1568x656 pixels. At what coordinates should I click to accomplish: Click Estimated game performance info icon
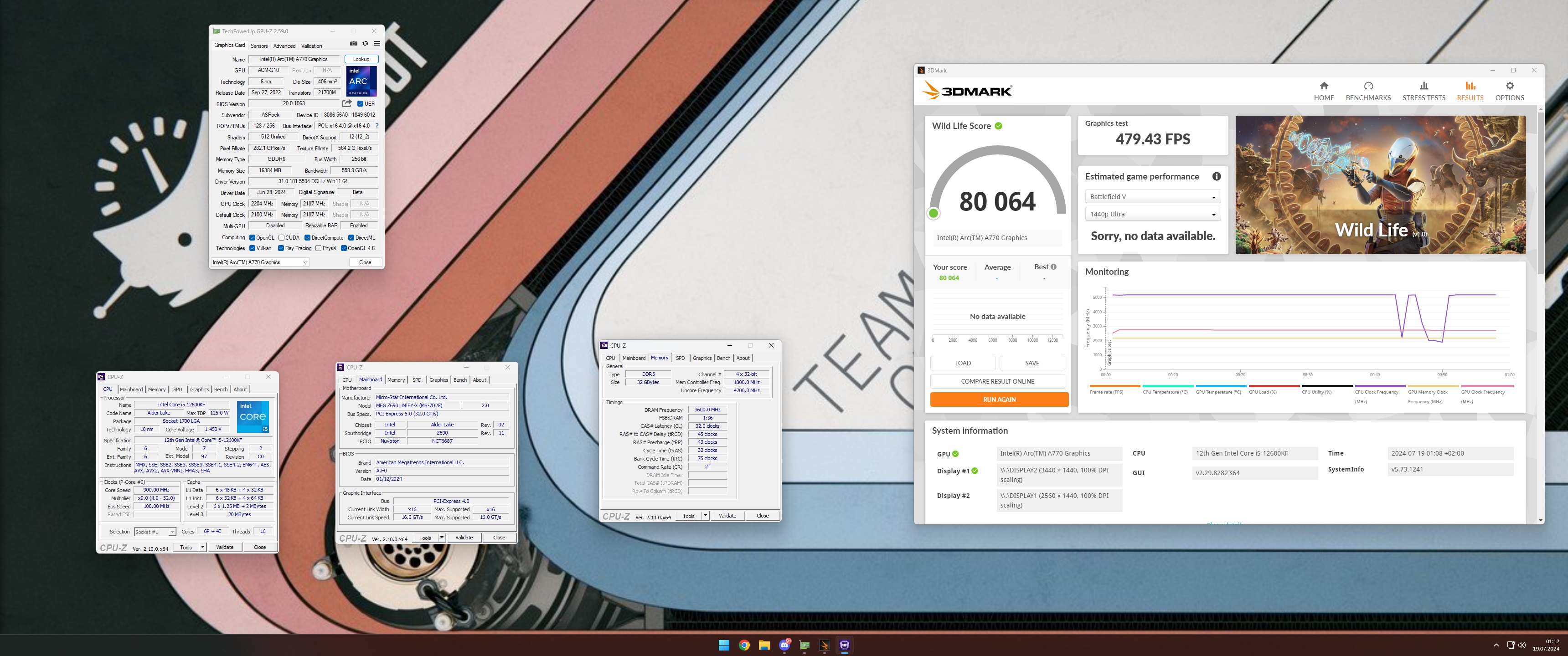tap(1216, 176)
